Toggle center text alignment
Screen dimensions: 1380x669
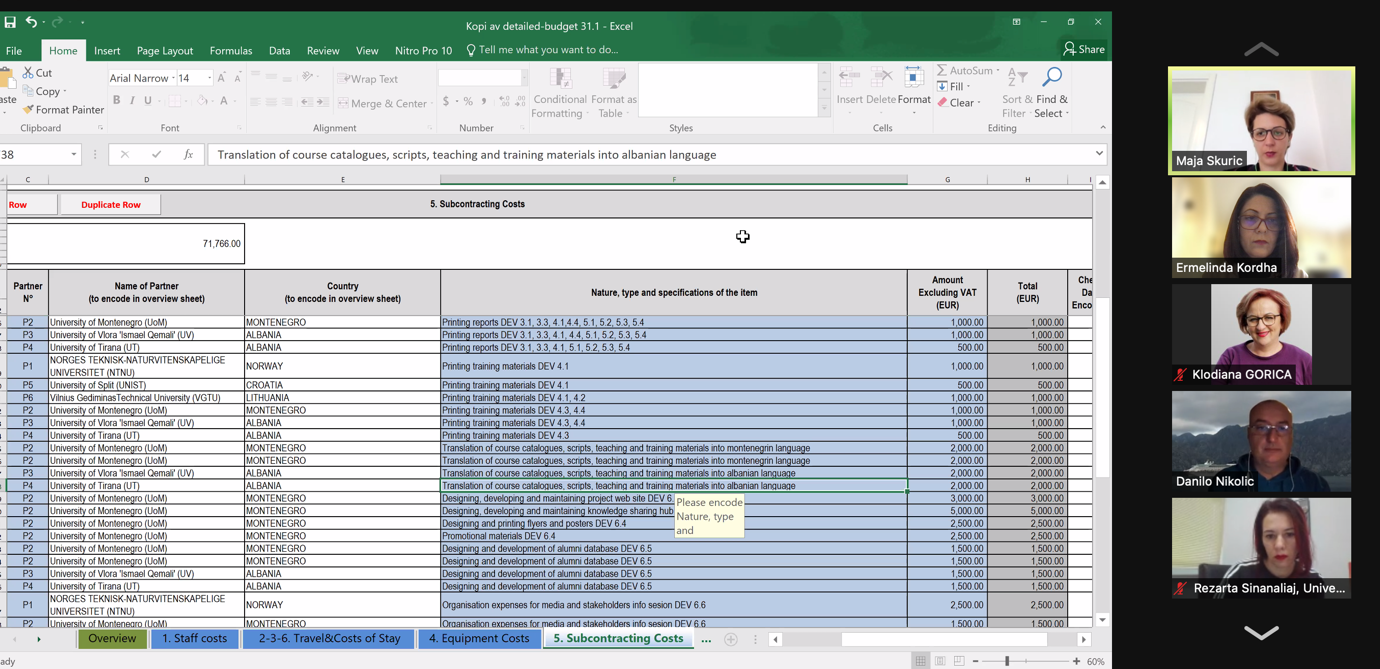pyautogui.click(x=271, y=102)
